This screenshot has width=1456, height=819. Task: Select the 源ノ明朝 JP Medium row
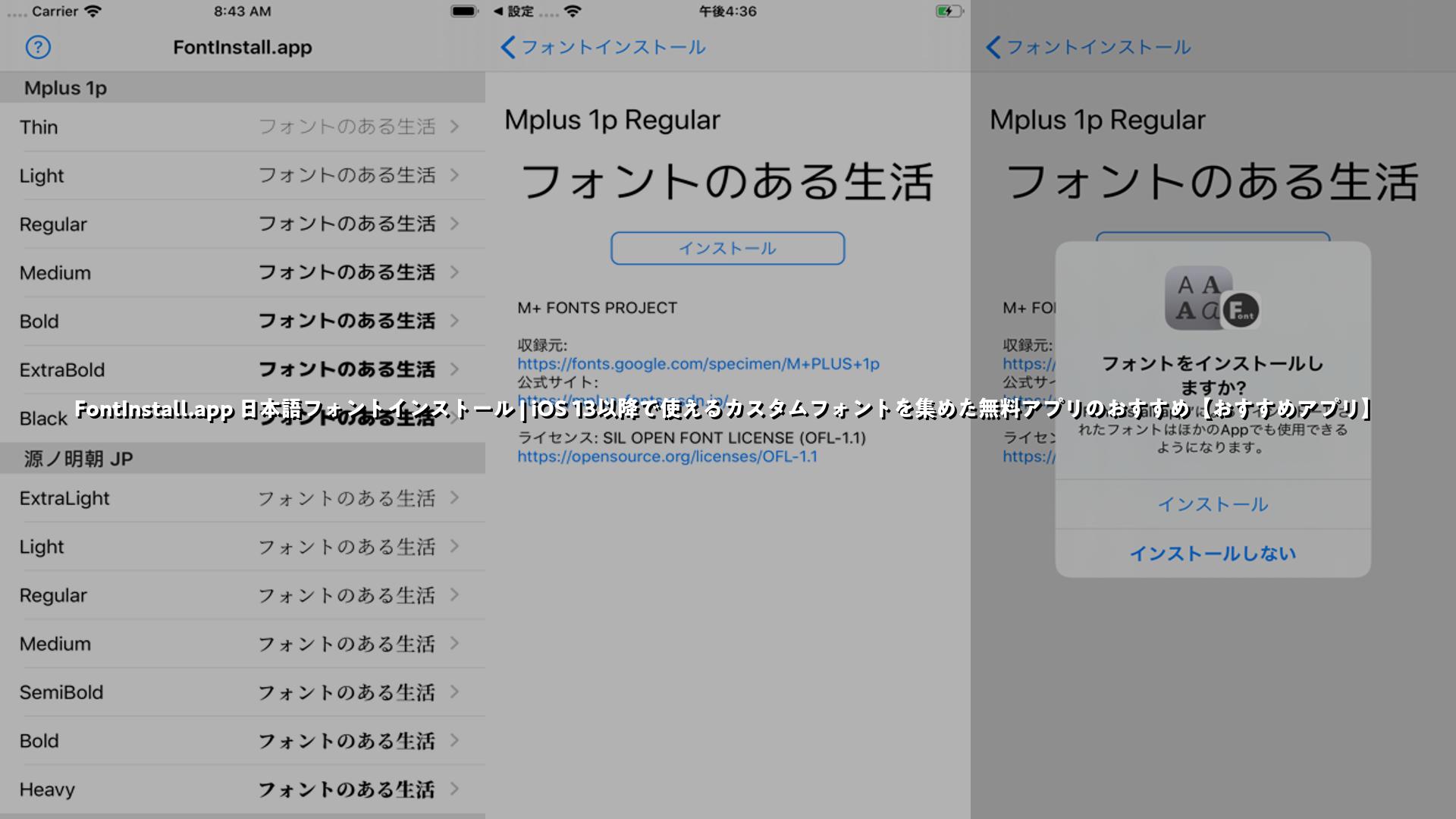[x=243, y=644]
